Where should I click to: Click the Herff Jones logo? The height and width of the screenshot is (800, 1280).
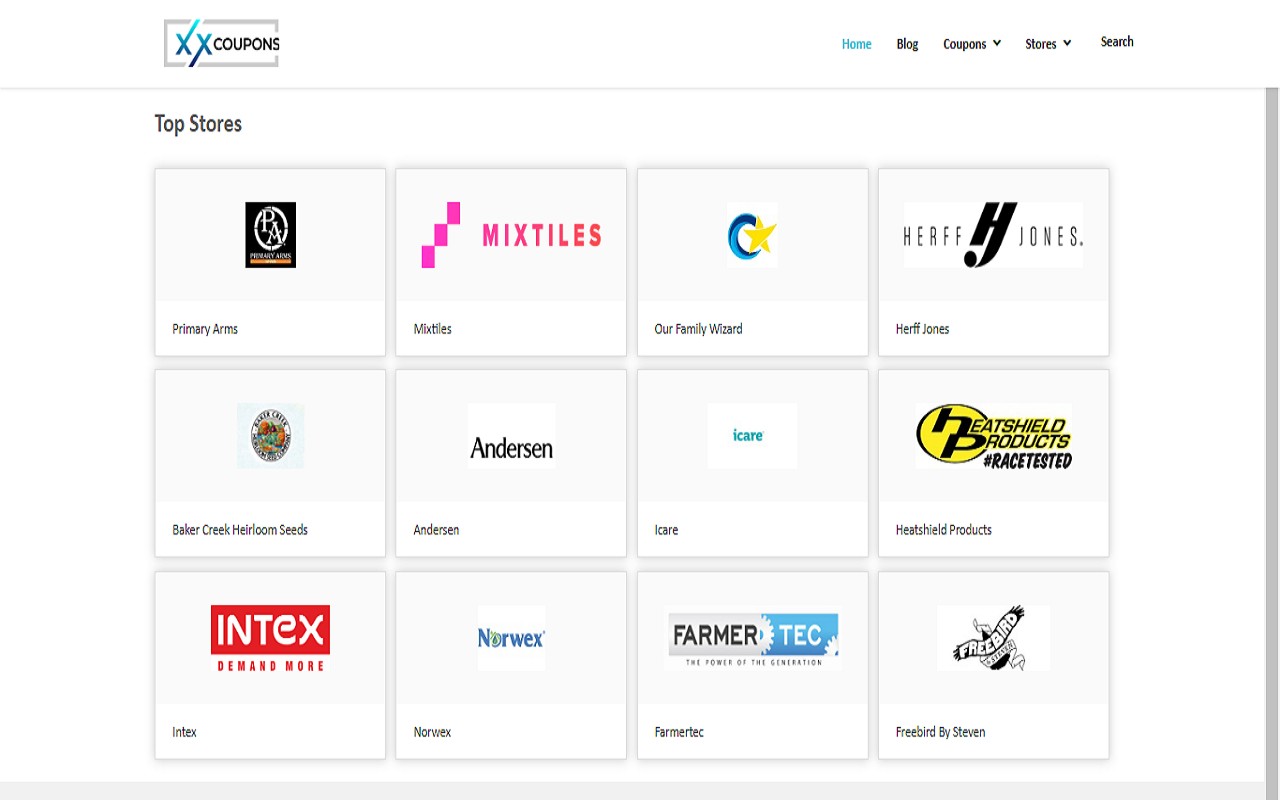[x=993, y=235]
